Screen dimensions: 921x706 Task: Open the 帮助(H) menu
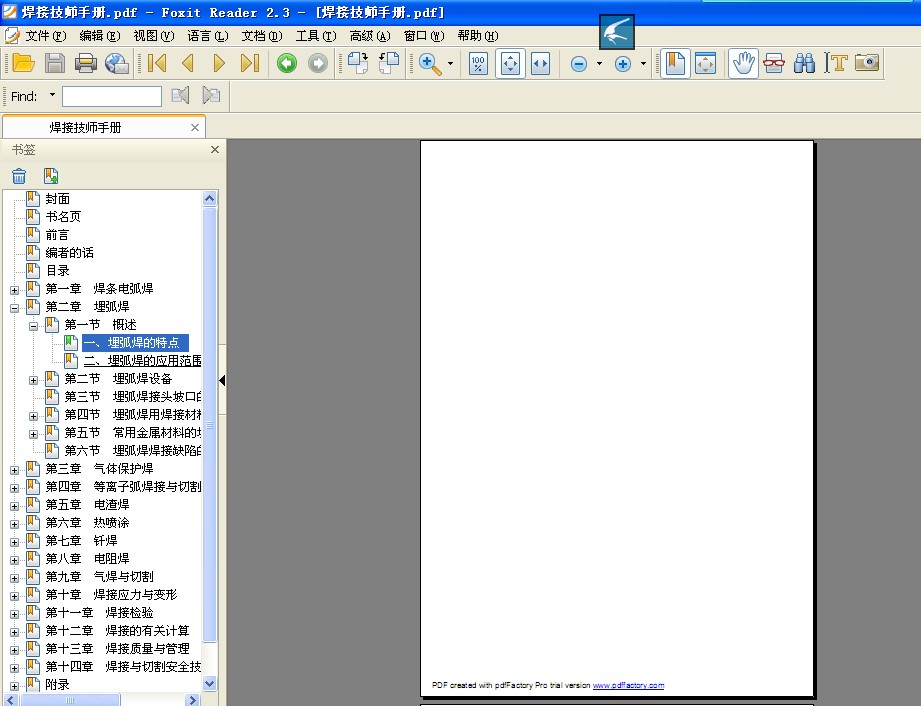pyautogui.click(x=478, y=36)
